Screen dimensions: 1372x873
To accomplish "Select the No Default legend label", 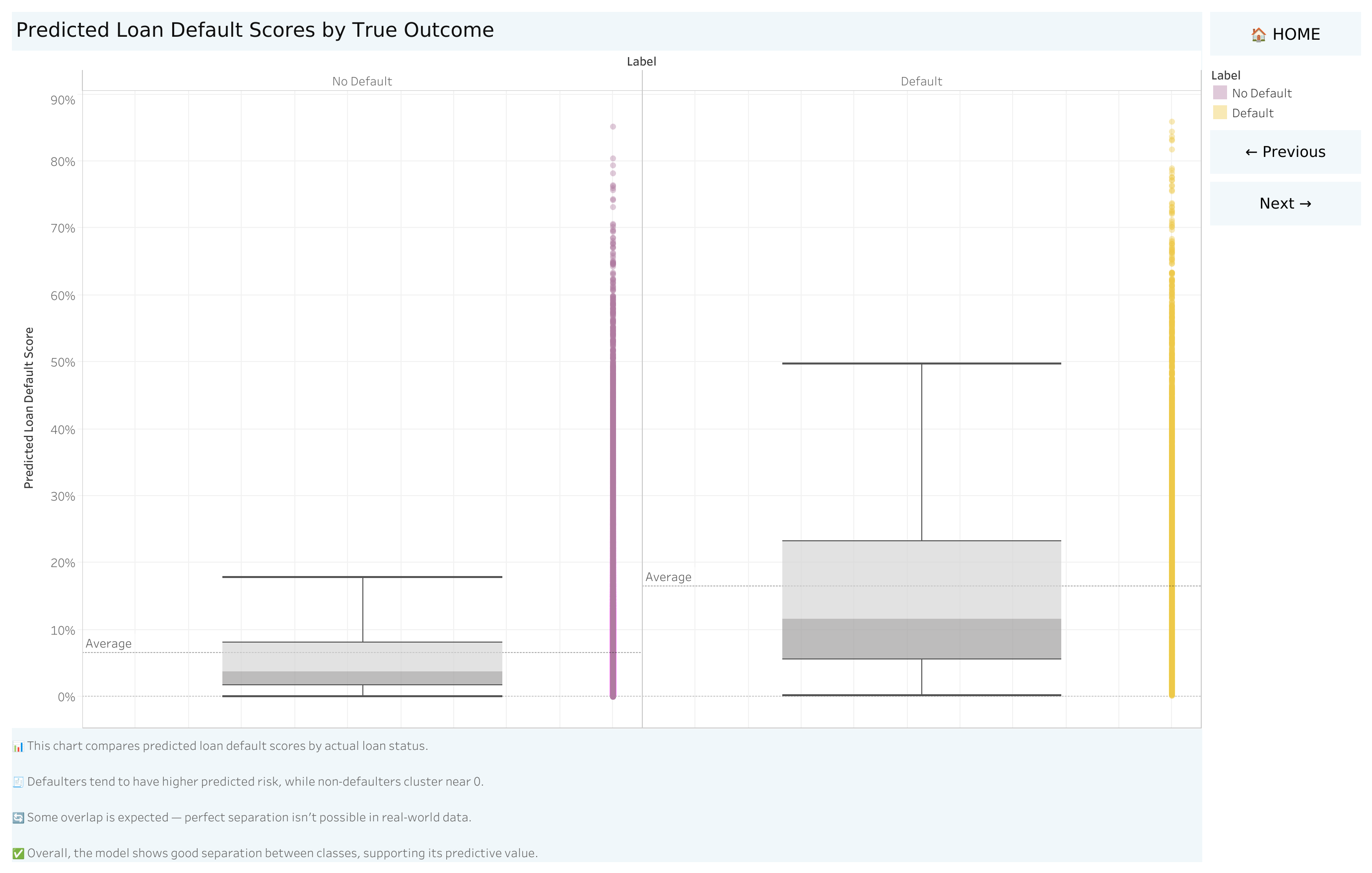I will click(x=1261, y=93).
